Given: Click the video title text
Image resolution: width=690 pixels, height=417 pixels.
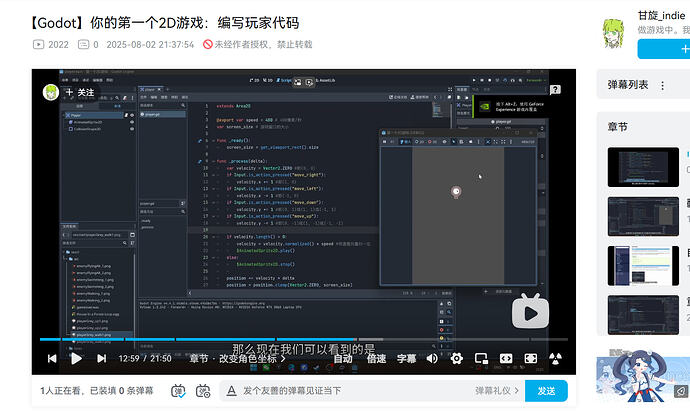Looking at the screenshot, I should click(x=164, y=23).
